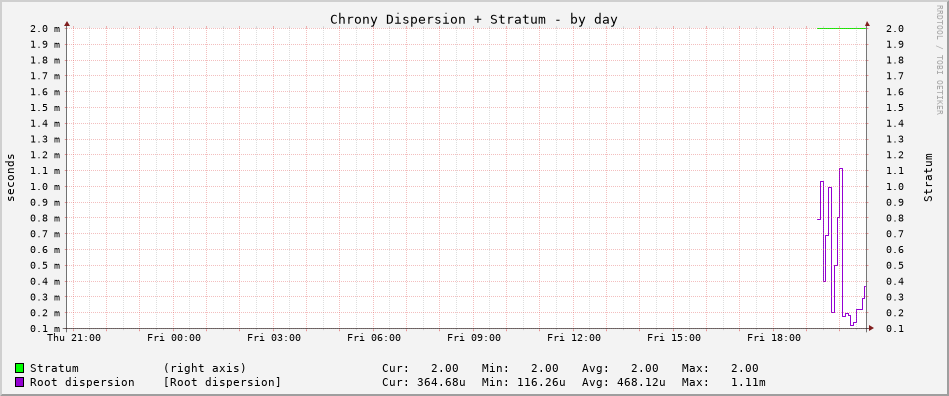This screenshot has height=396, width=949.
Task: Click the "0.1" right axis label
Action: (895, 329)
